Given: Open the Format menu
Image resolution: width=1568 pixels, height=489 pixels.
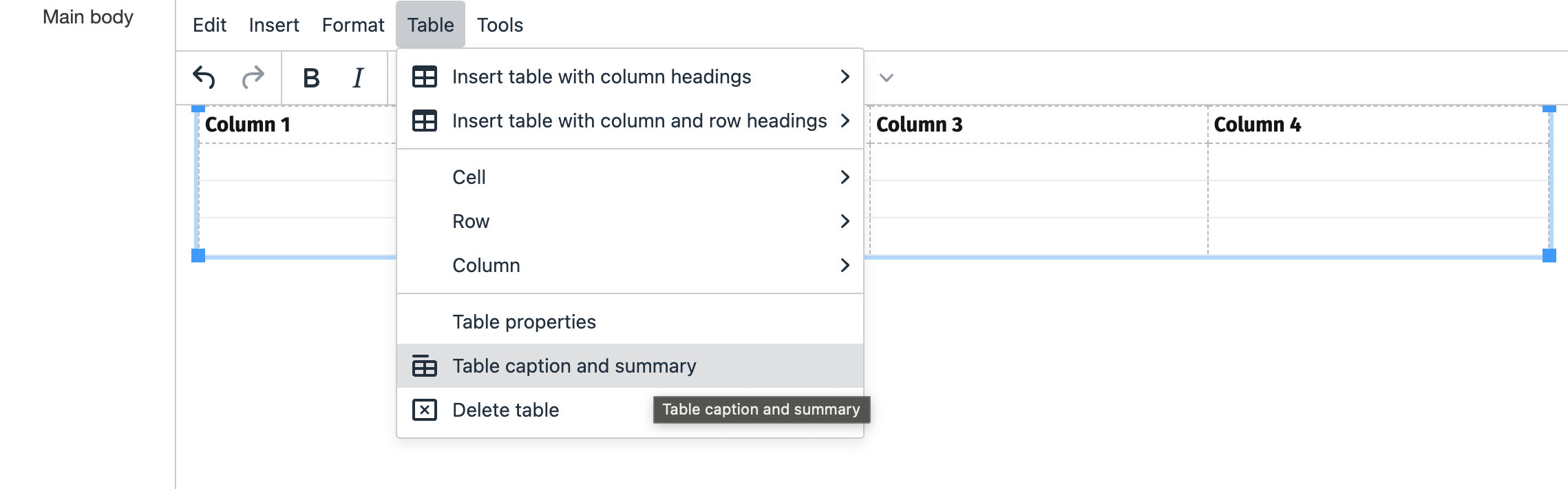Looking at the screenshot, I should tap(353, 25).
